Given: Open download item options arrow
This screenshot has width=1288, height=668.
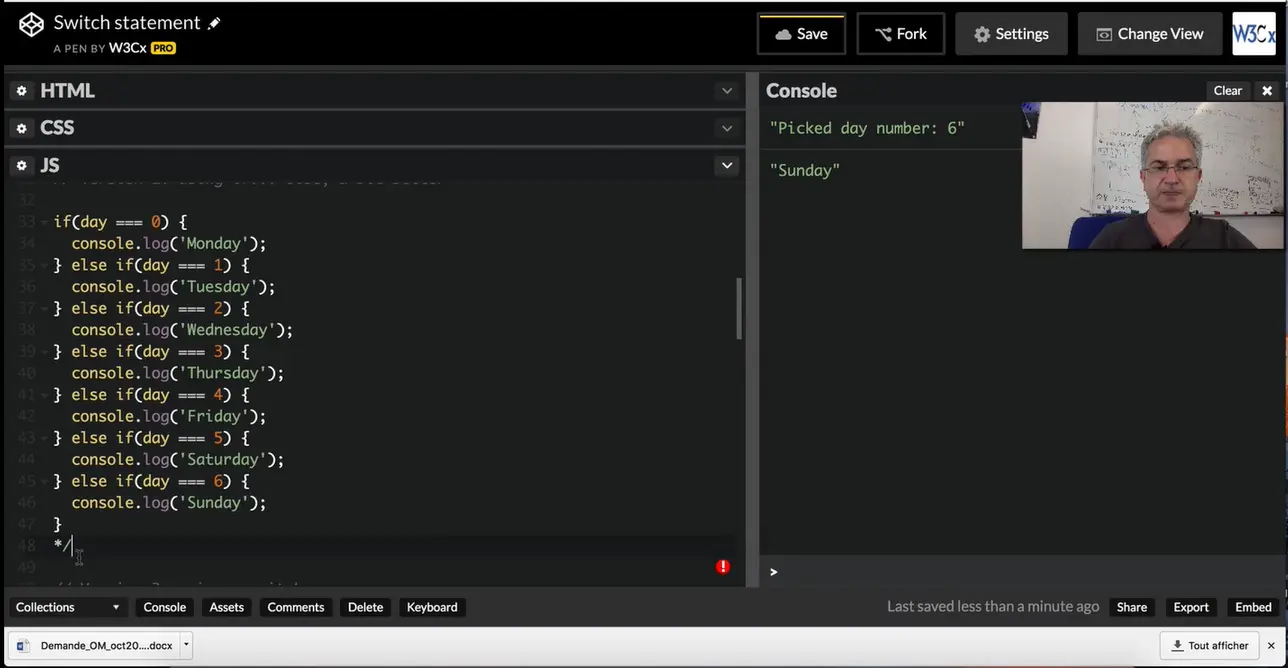Looking at the screenshot, I should 186,645.
